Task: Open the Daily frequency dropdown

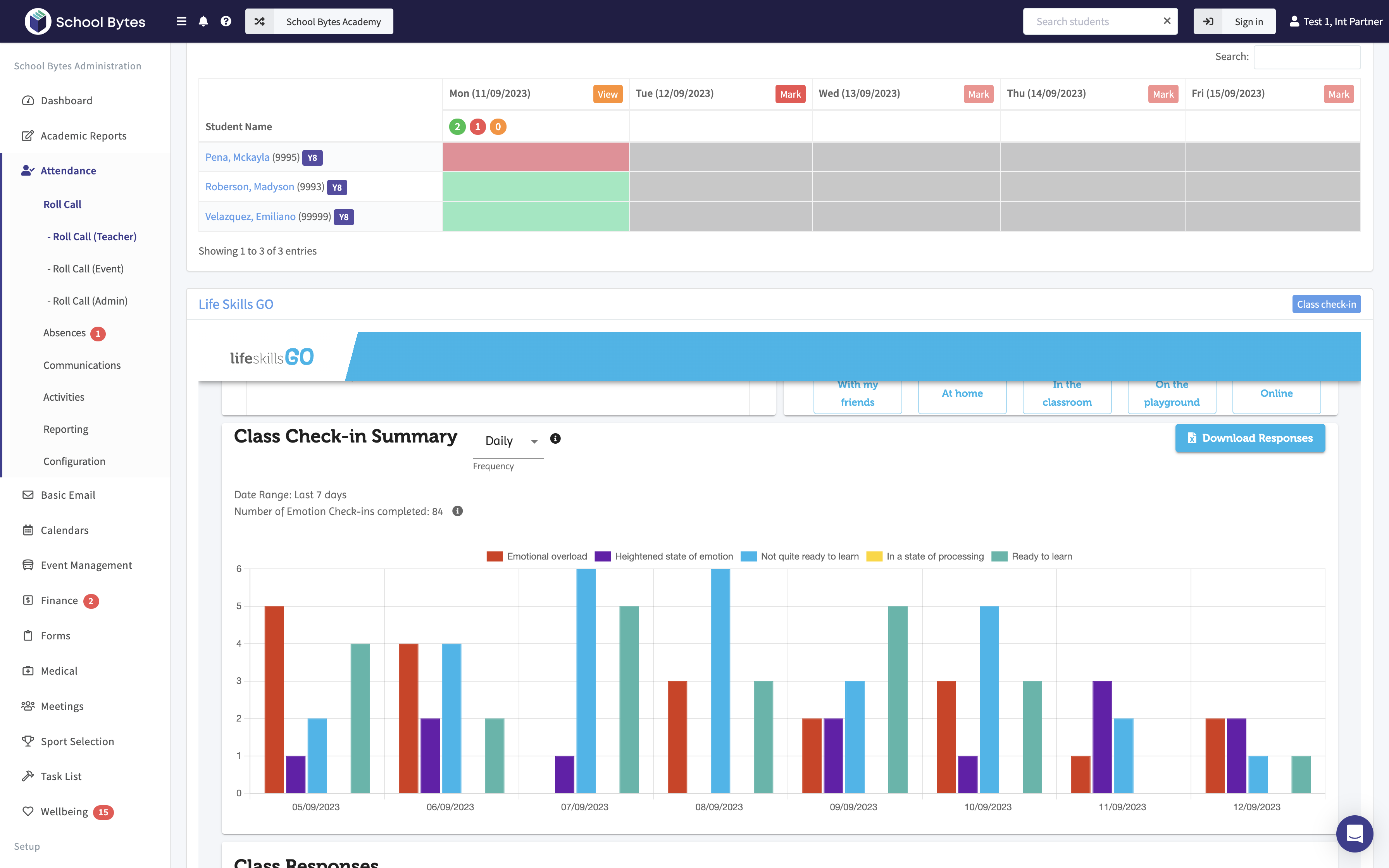Action: pos(508,441)
